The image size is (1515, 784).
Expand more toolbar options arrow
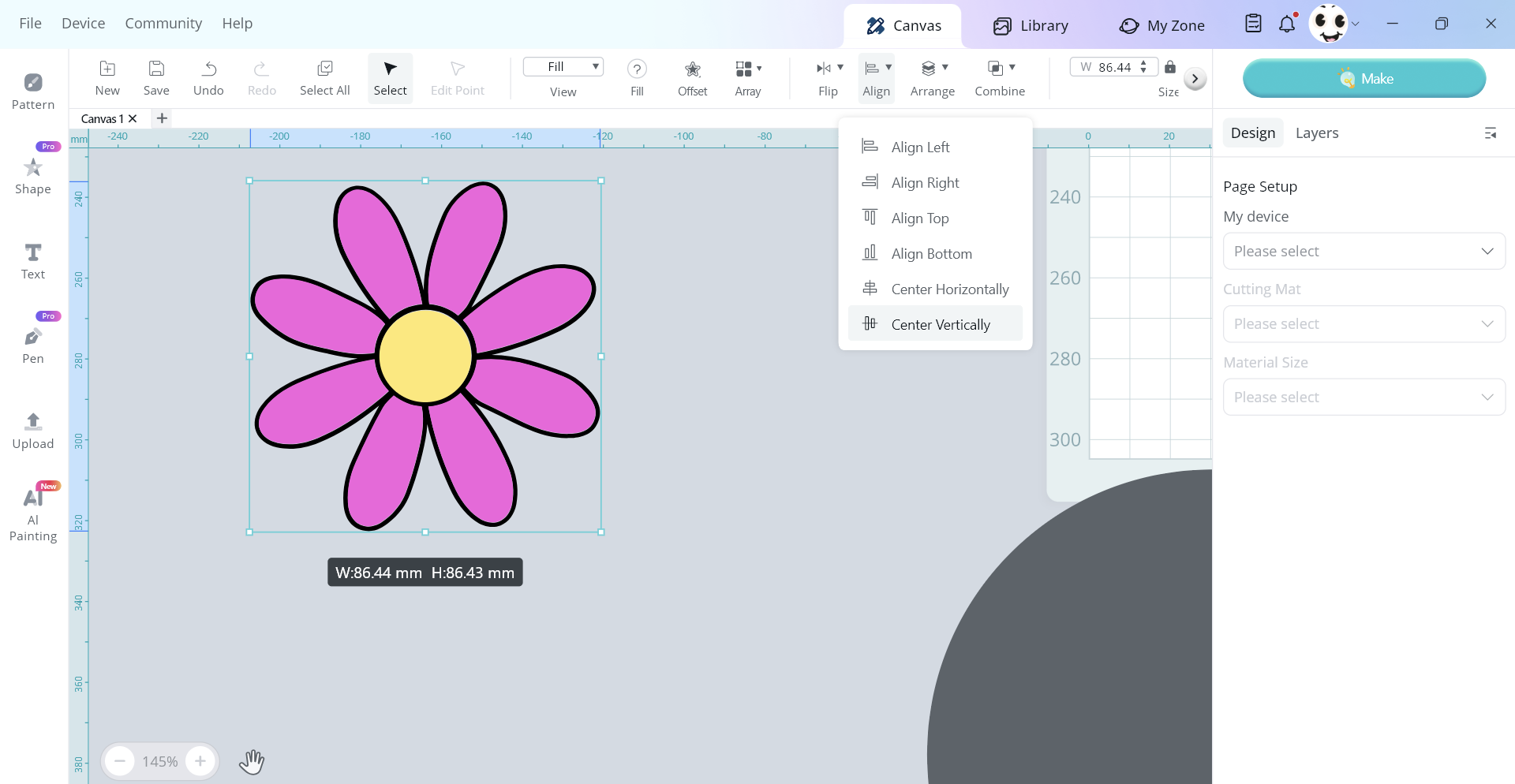(1195, 79)
